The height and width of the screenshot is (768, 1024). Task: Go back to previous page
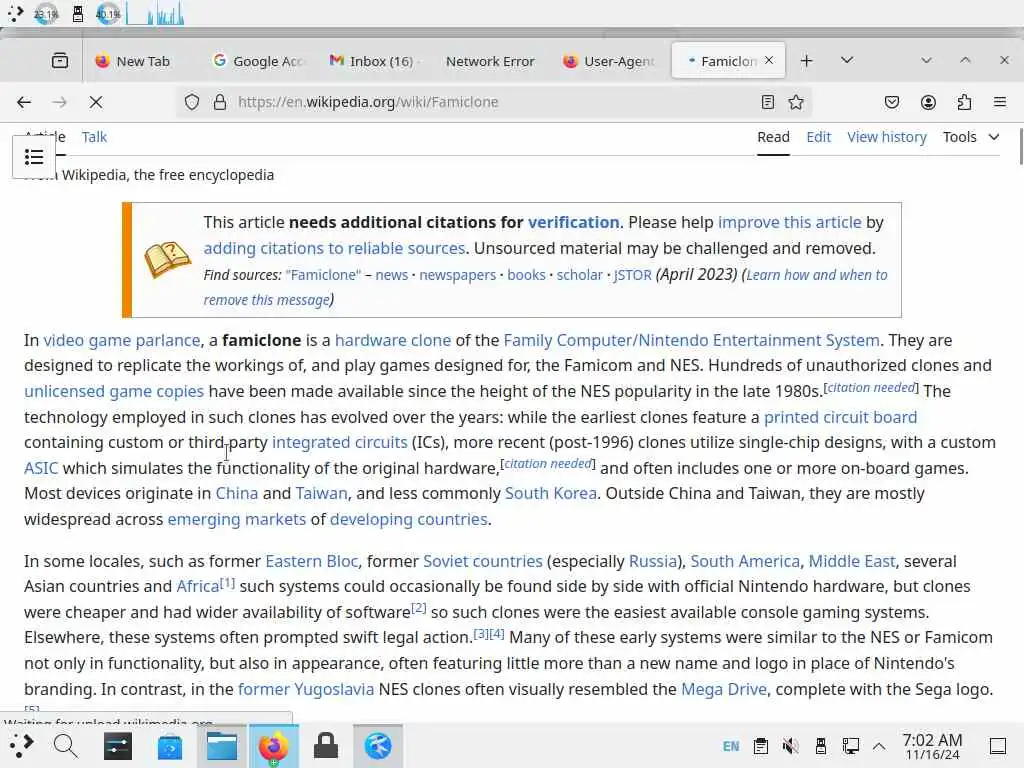point(24,102)
